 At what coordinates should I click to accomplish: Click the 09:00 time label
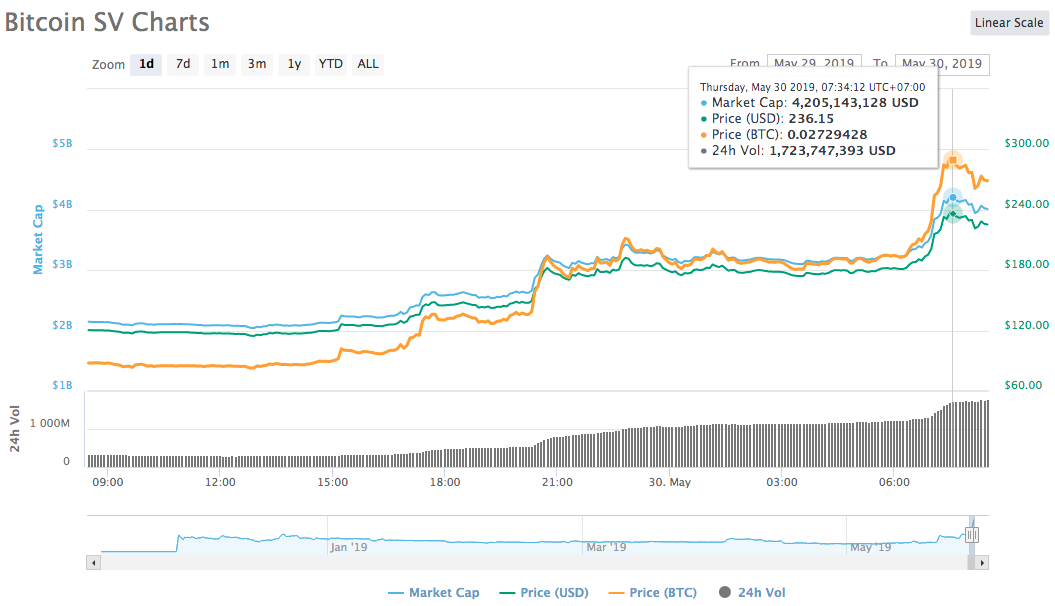point(108,482)
